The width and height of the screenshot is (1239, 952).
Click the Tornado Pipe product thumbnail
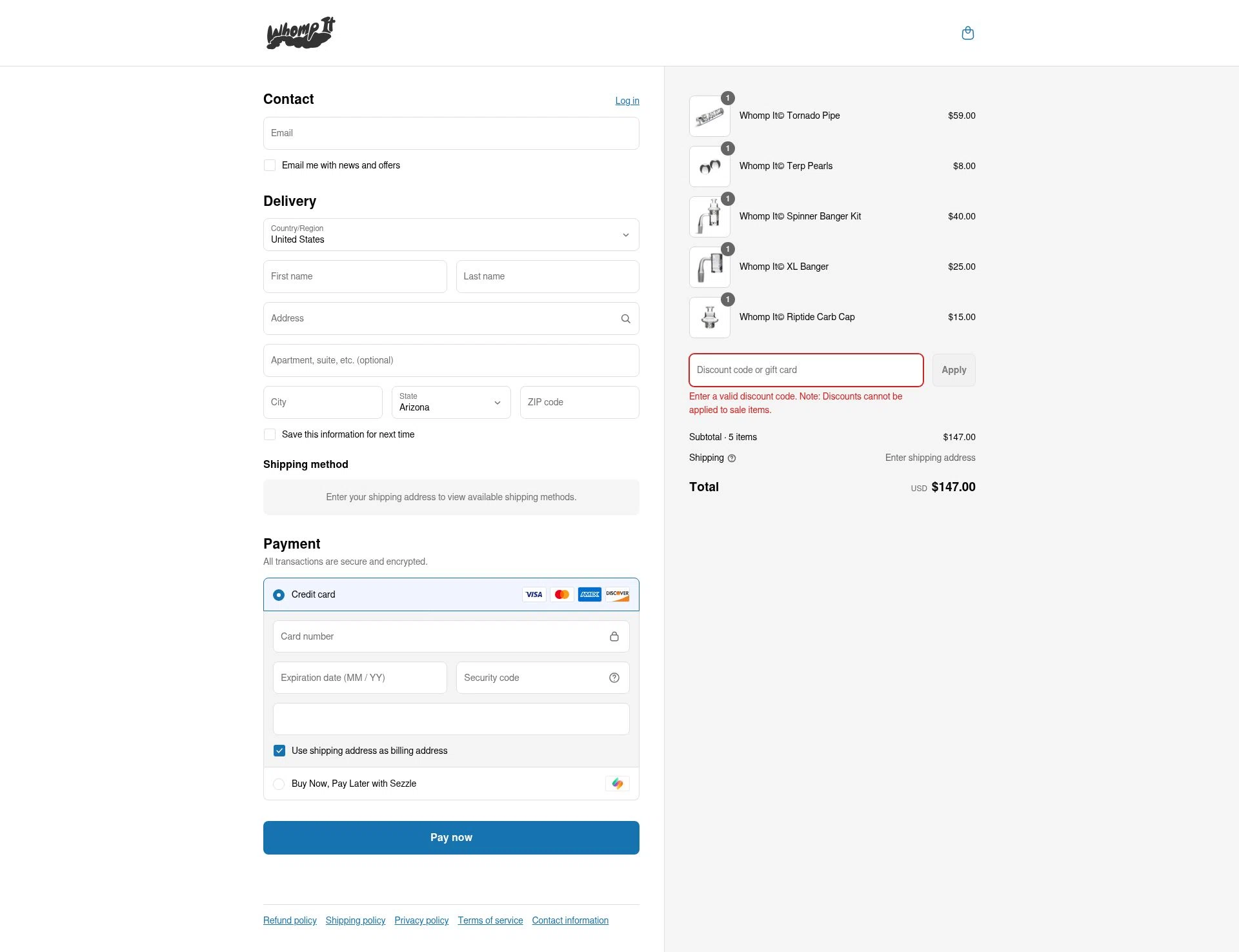coord(710,116)
